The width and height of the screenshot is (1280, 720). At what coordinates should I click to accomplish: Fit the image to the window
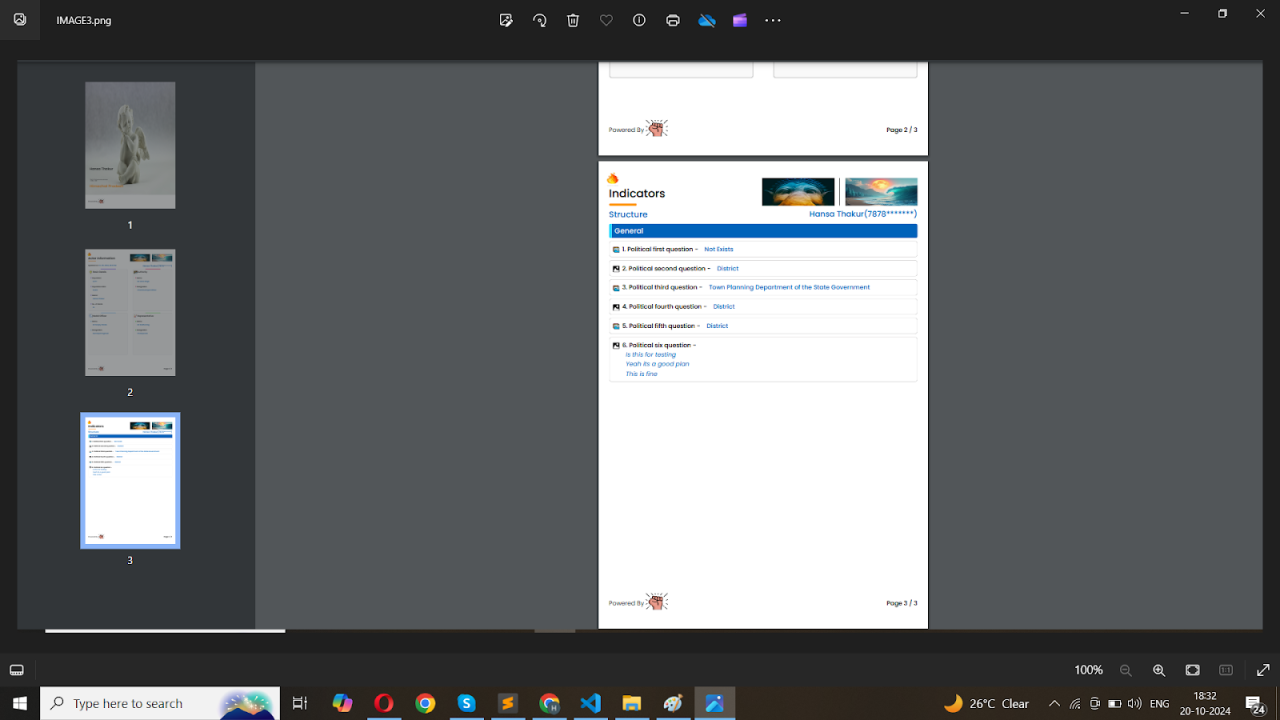pyautogui.click(x=1192, y=670)
